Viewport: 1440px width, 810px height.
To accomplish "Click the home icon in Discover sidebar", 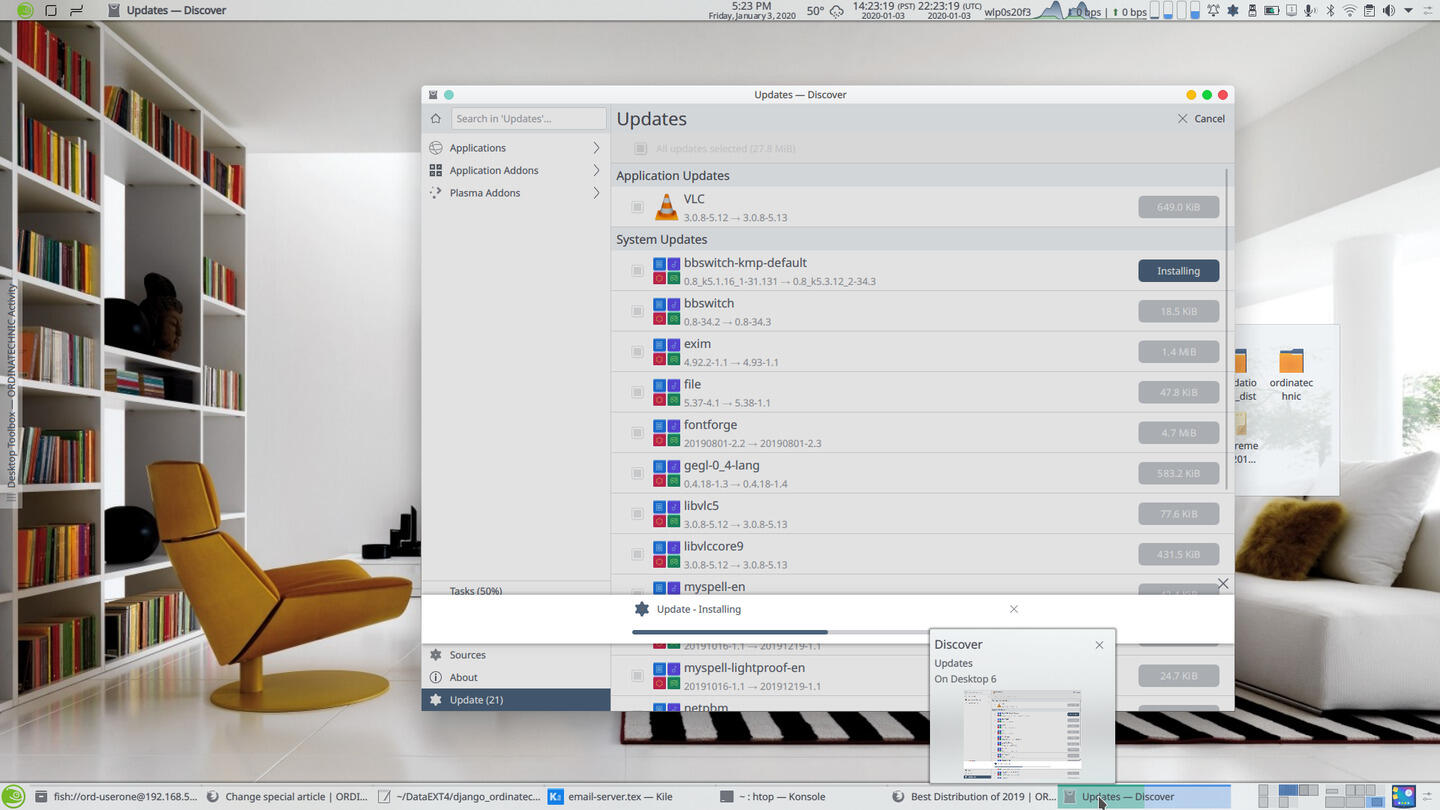I will pyautogui.click(x=435, y=118).
